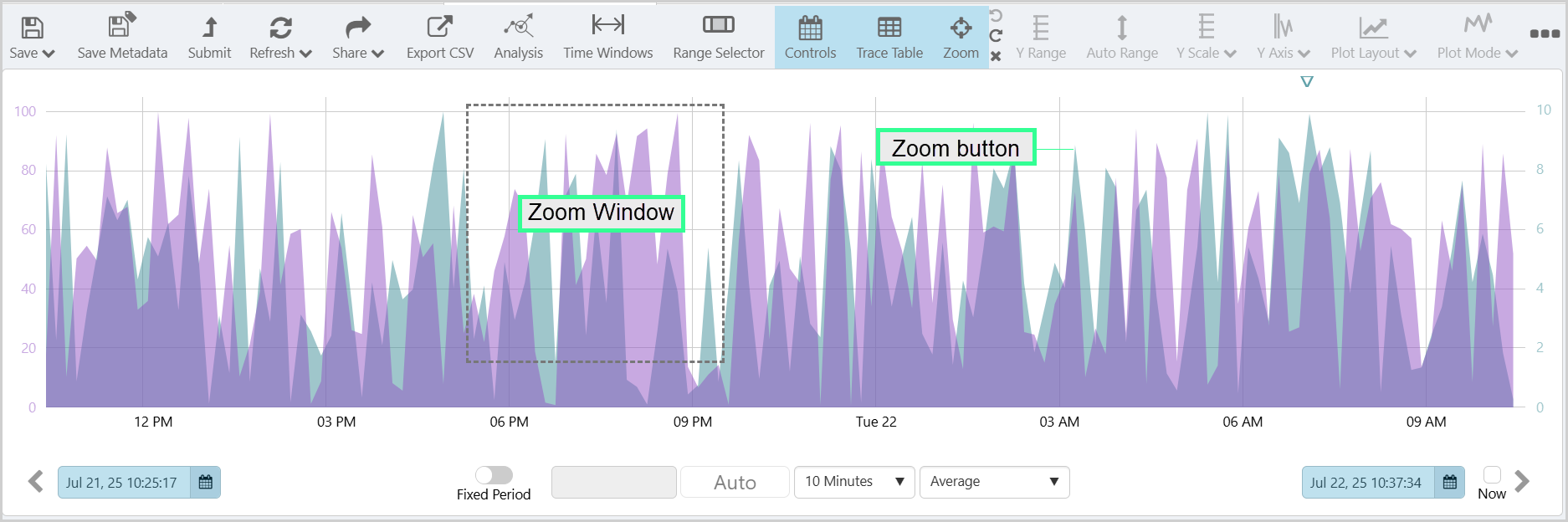Click the Y Range tool
The height and width of the screenshot is (522, 1568).
click(x=1041, y=38)
